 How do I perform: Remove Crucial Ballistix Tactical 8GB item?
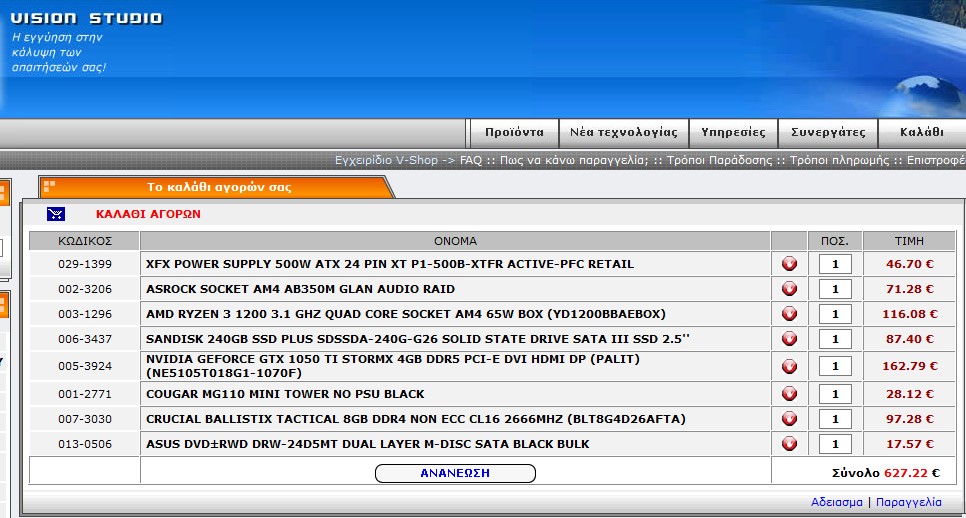click(x=789, y=419)
